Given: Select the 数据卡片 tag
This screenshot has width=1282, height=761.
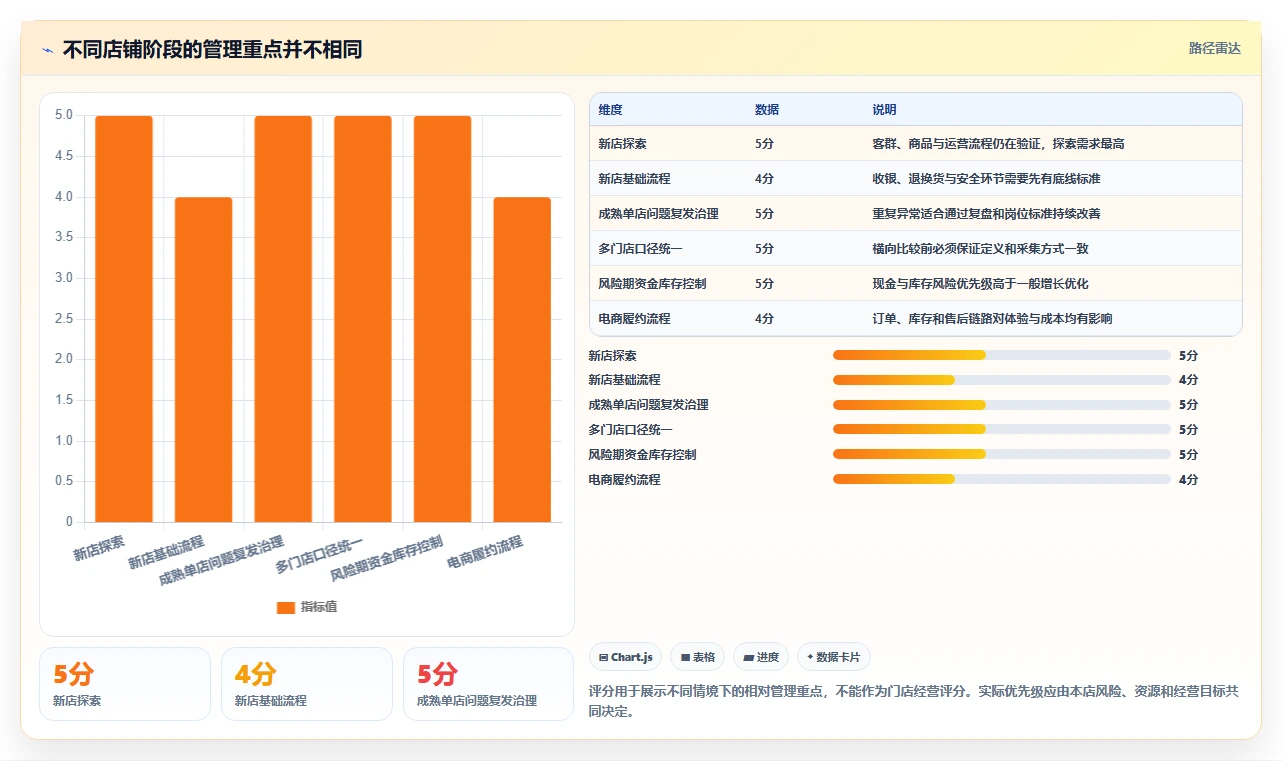Looking at the screenshot, I should coord(834,657).
